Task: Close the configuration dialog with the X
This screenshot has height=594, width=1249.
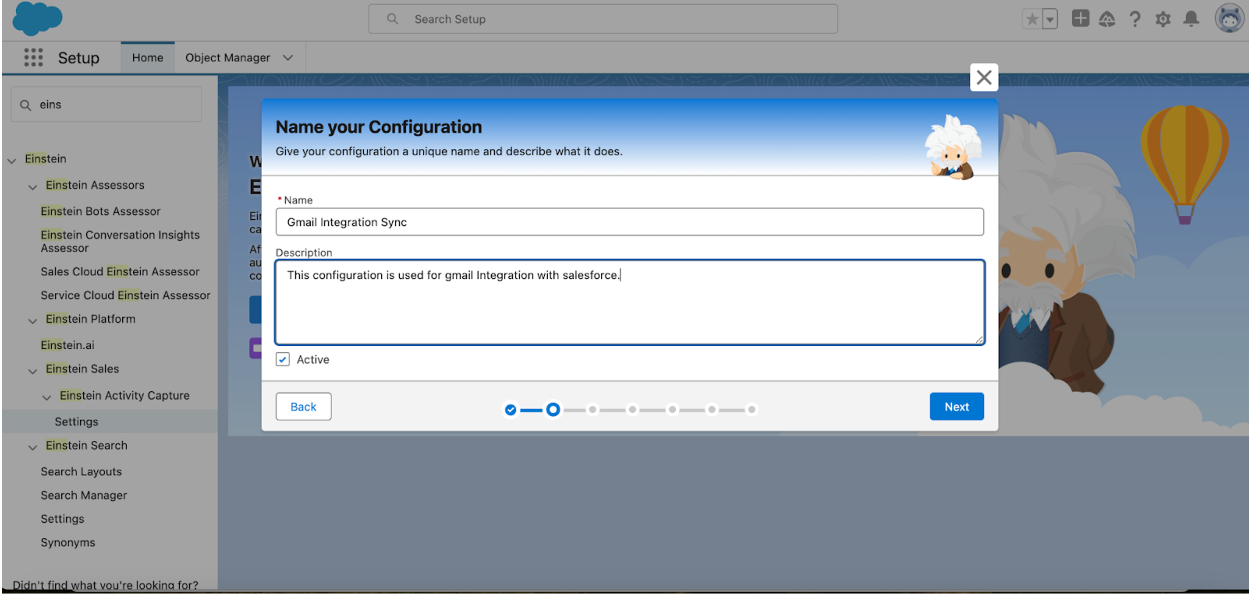Action: pyautogui.click(x=984, y=77)
